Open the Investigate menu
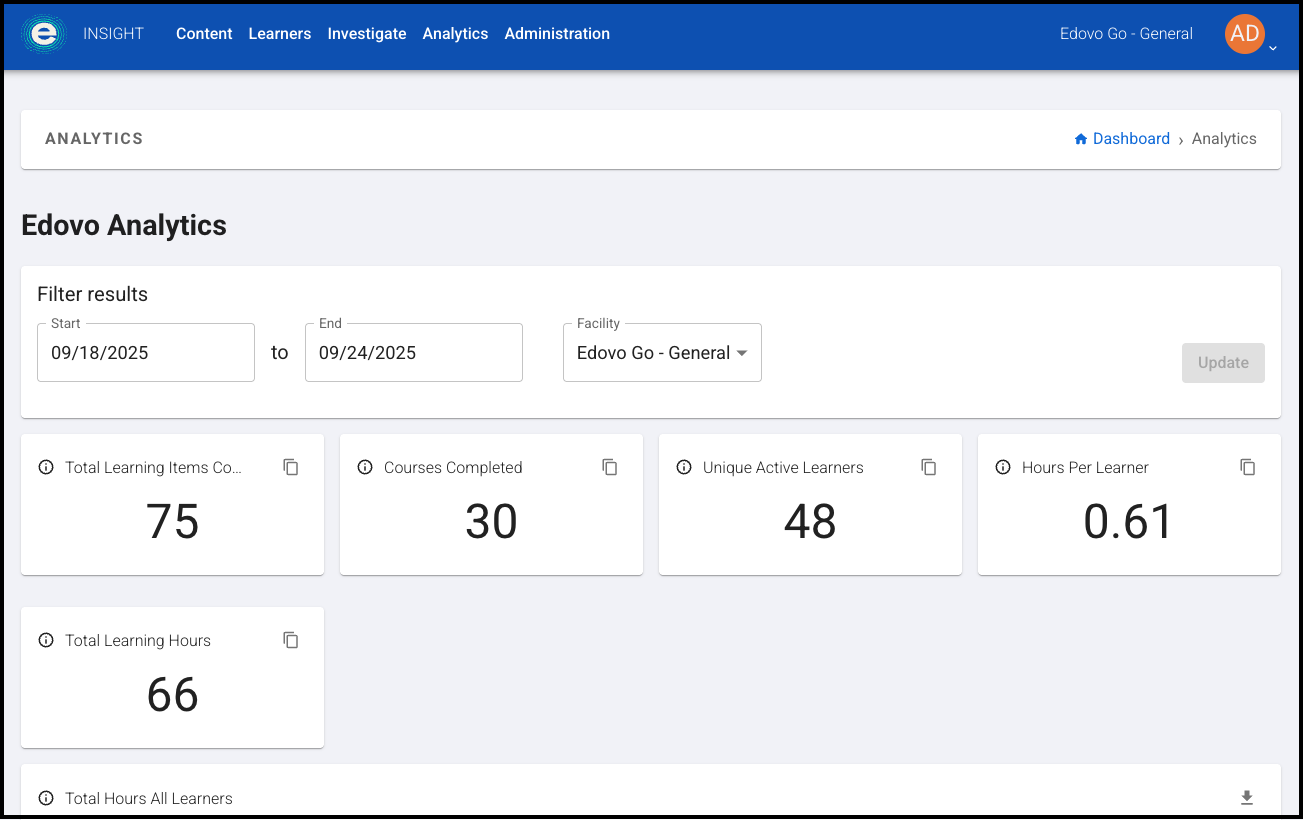 pos(367,34)
